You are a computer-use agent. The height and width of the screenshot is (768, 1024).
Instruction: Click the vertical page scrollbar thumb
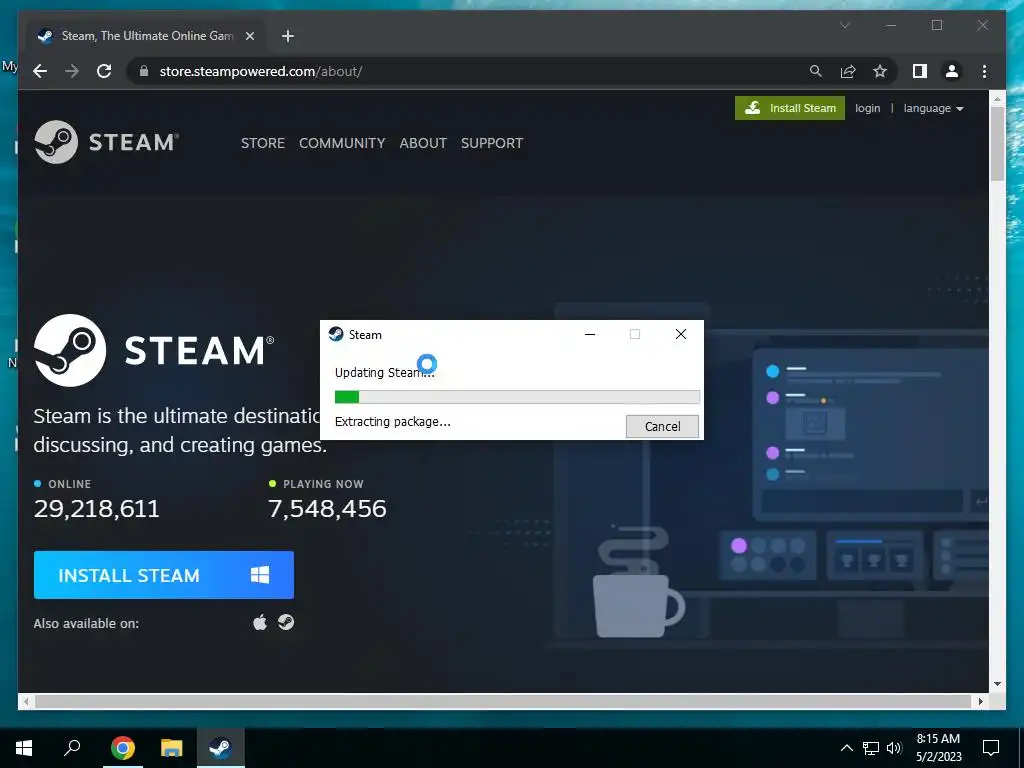(x=997, y=144)
